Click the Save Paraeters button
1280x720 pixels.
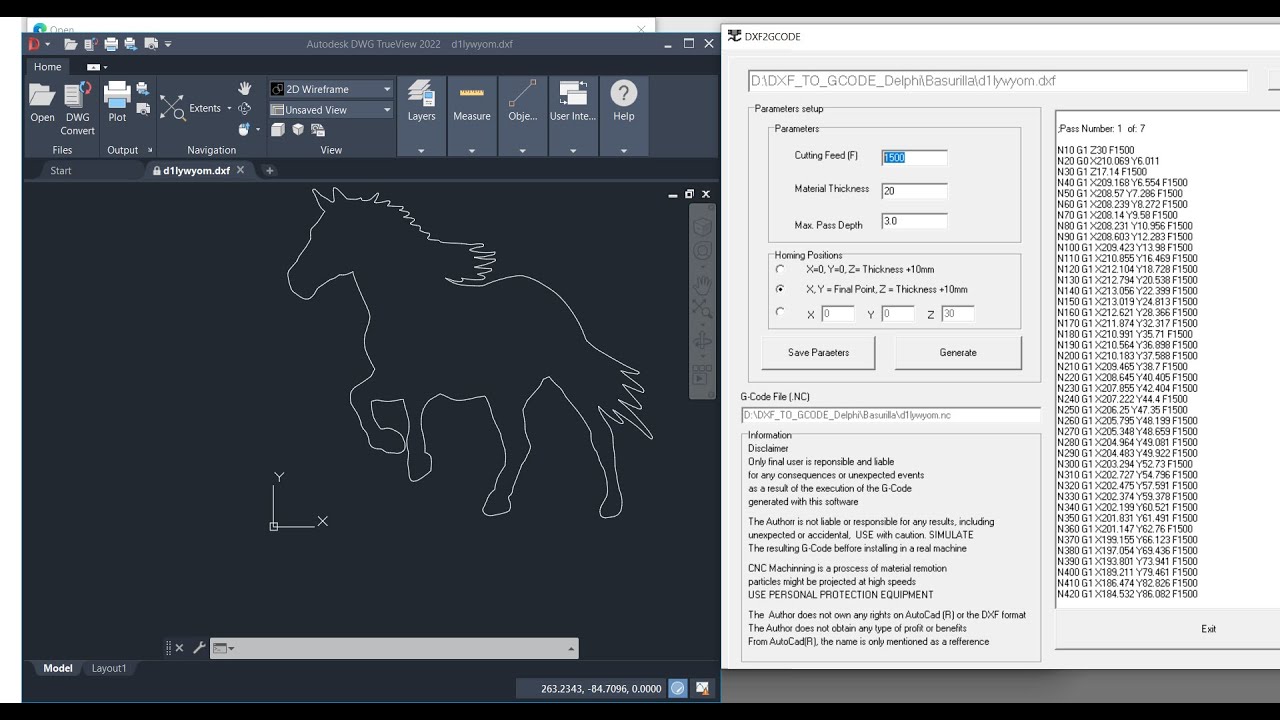(x=819, y=352)
